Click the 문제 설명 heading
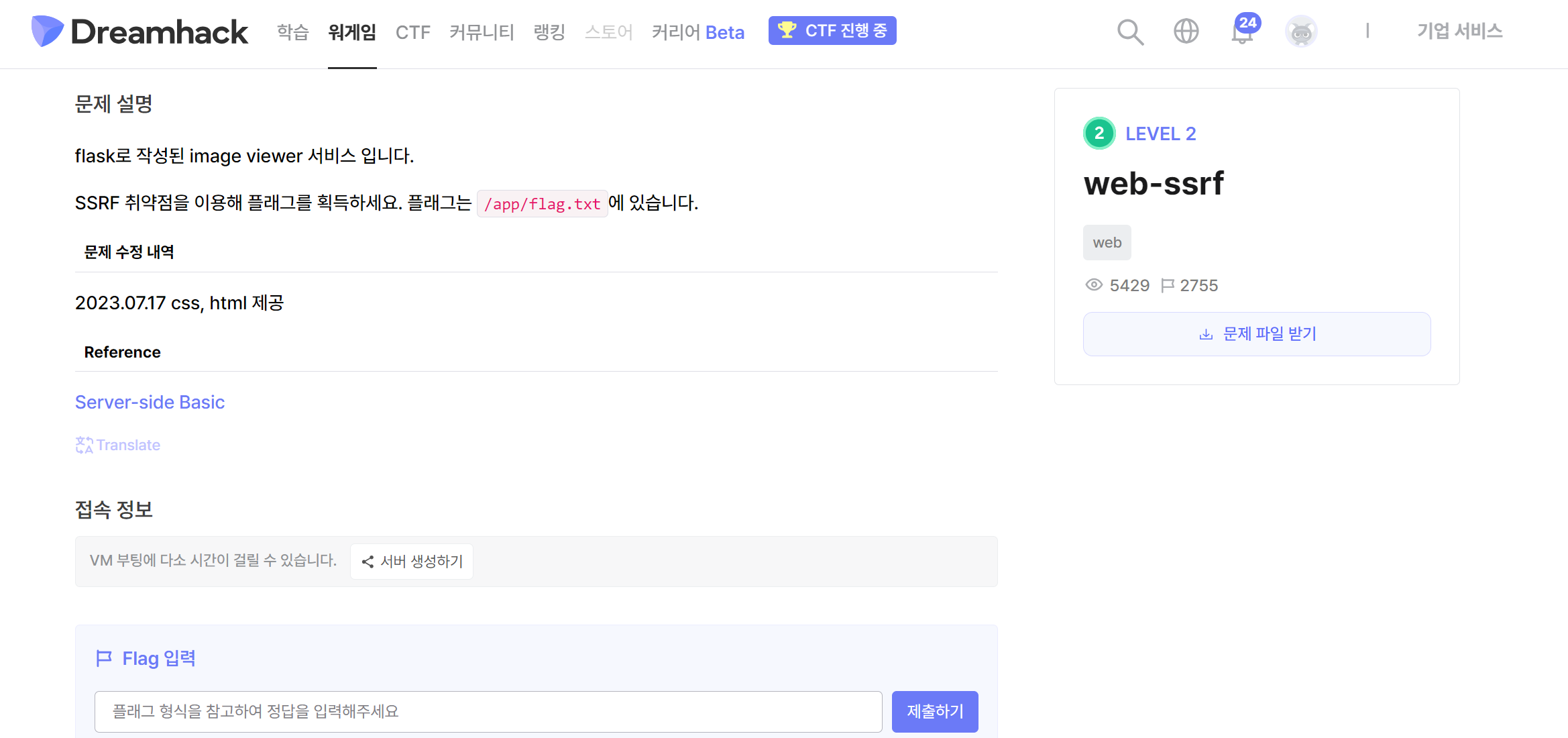 [113, 104]
